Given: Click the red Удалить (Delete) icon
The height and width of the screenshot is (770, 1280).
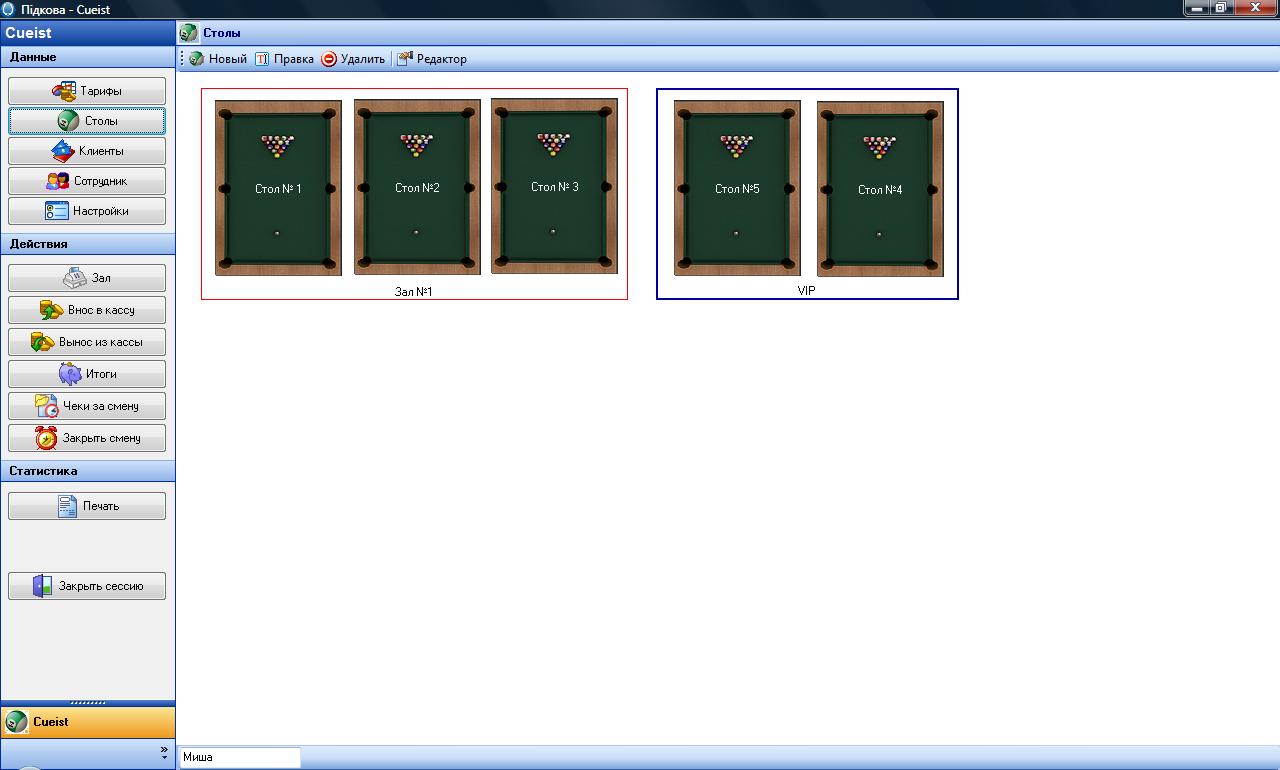Looking at the screenshot, I should pyautogui.click(x=329, y=59).
